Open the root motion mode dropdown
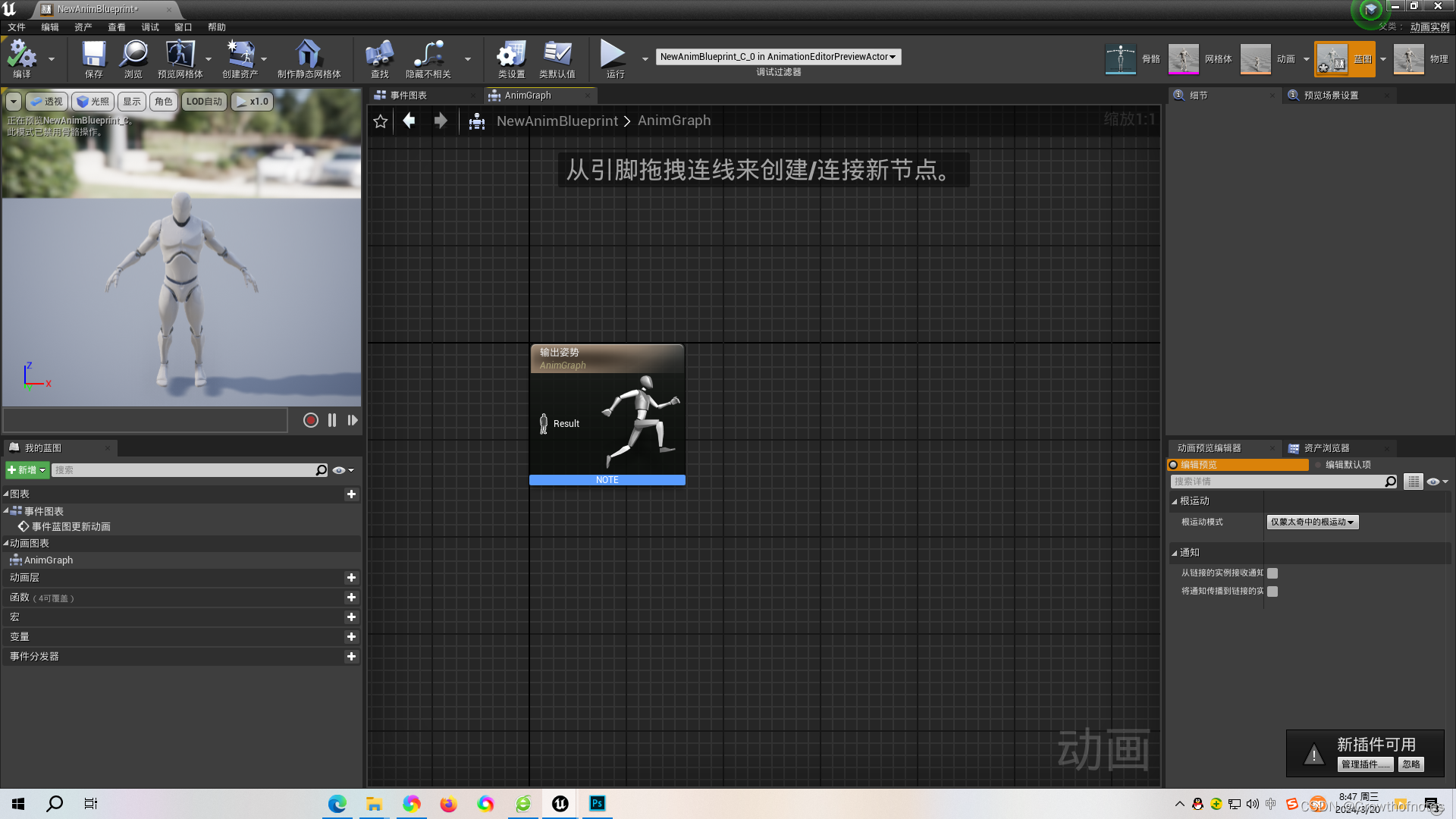Screen dimensions: 1456x819 (1312, 522)
